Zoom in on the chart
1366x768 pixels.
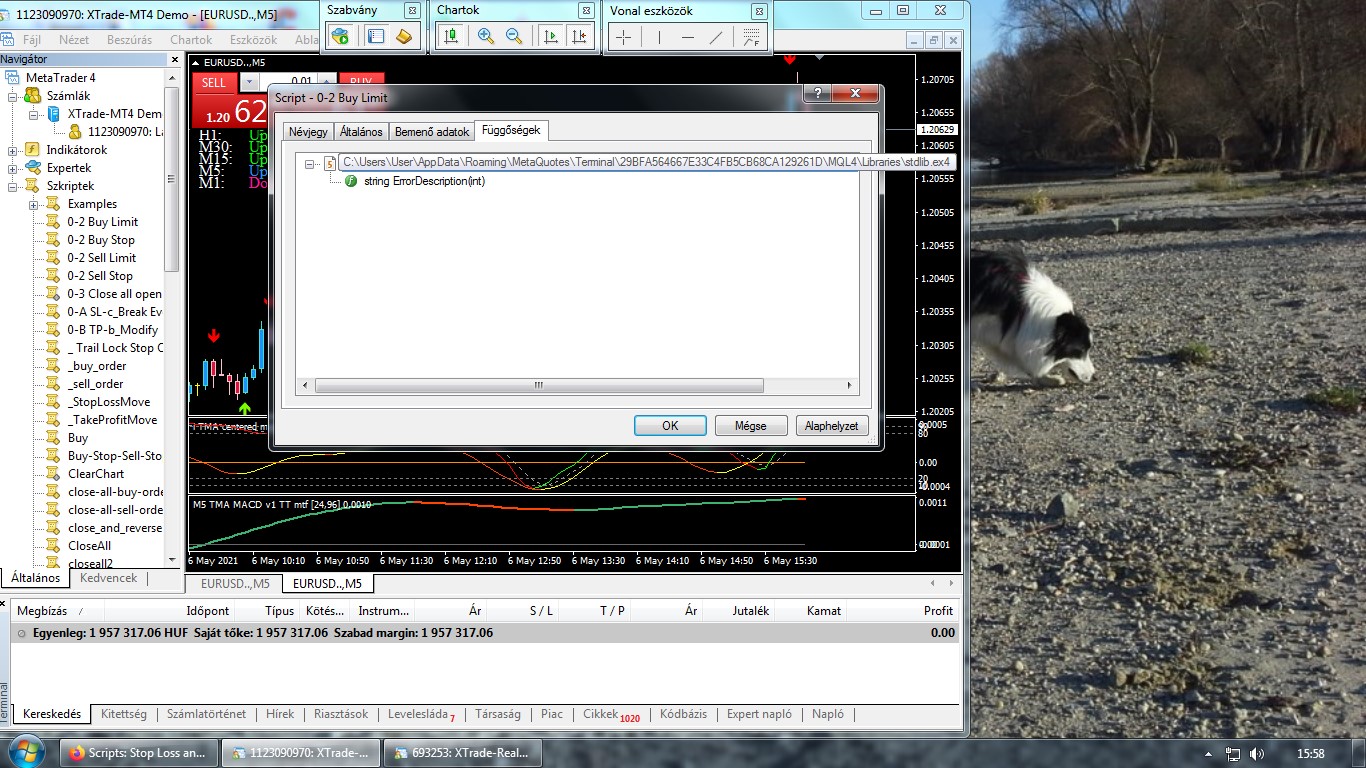tap(485, 36)
